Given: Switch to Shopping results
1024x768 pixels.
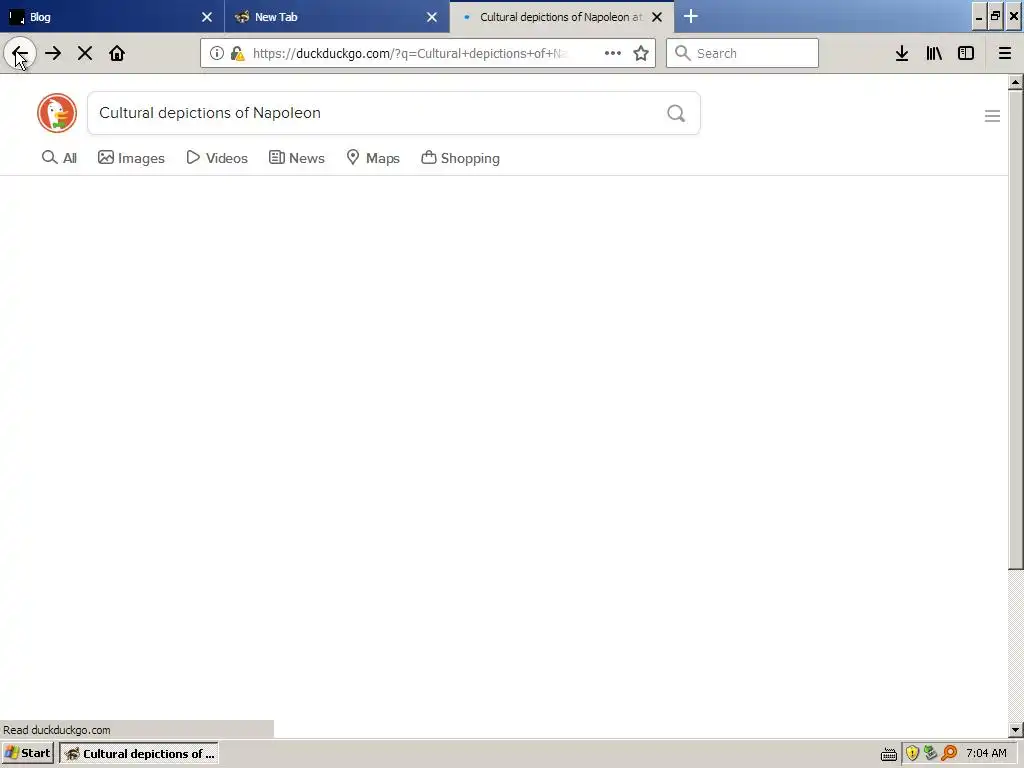Looking at the screenshot, I should coord(460,158).
